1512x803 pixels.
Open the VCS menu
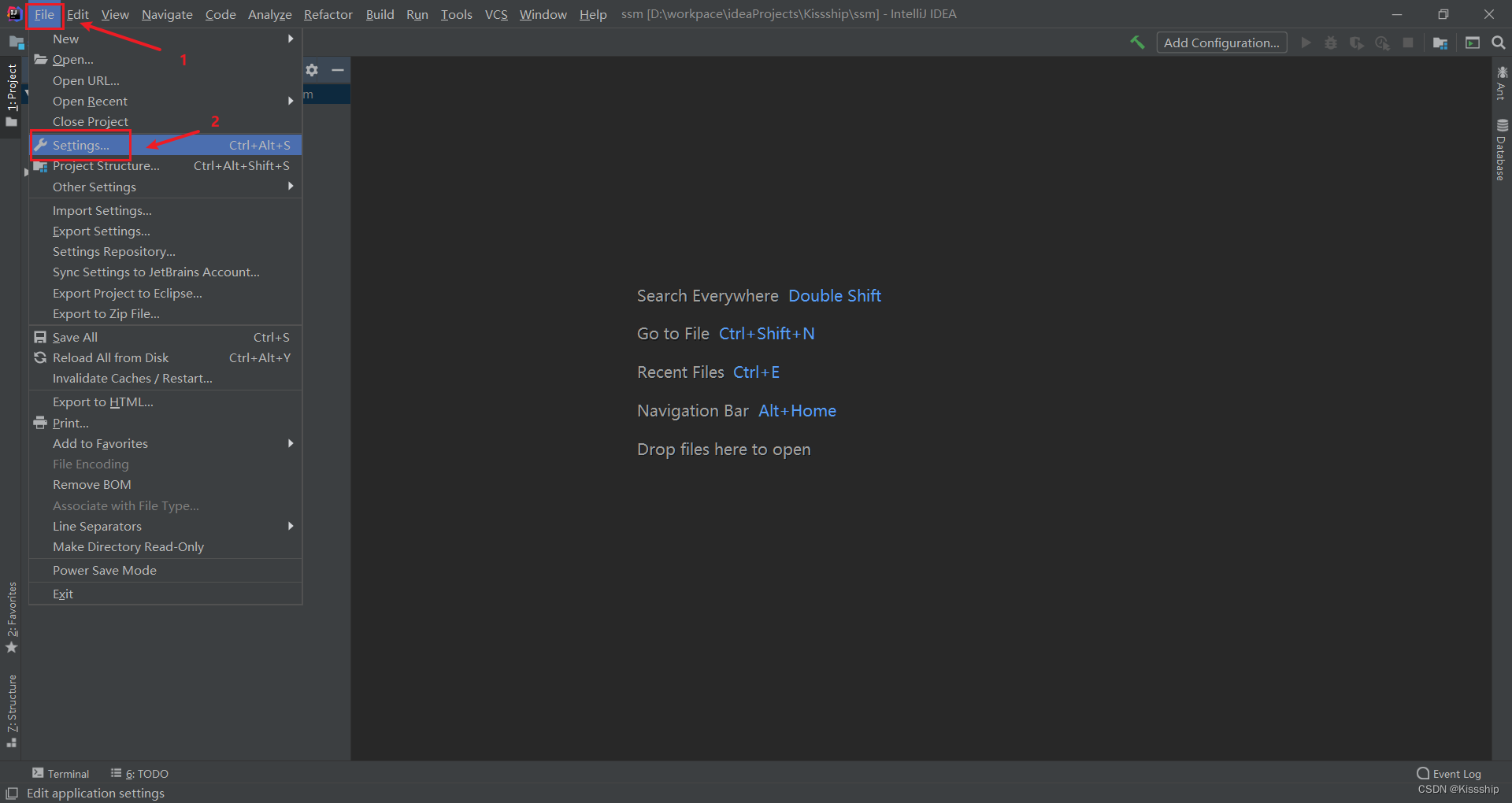(x=496, y=14)
